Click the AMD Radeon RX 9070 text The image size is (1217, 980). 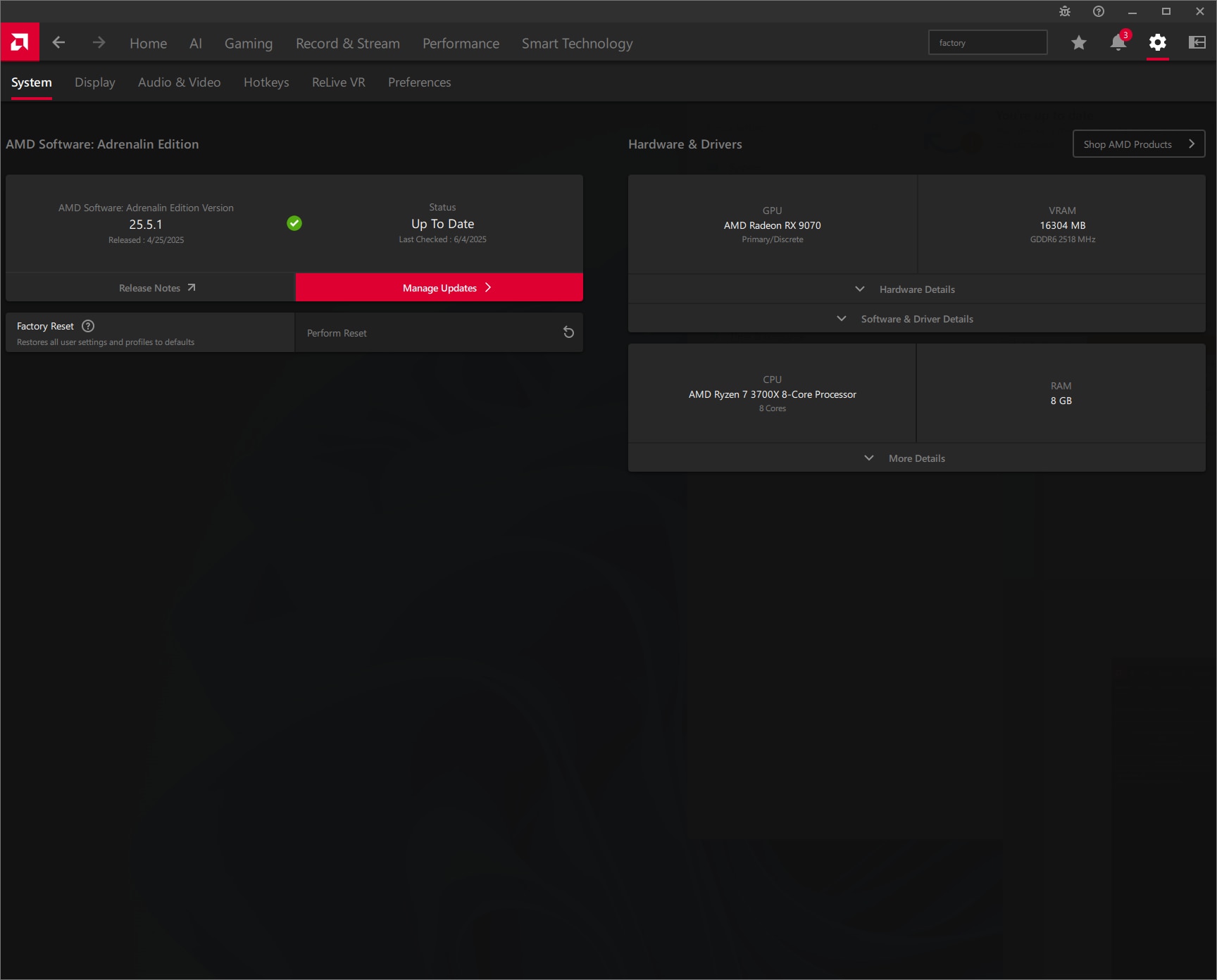pyautogui.click(x=773, y=225)
